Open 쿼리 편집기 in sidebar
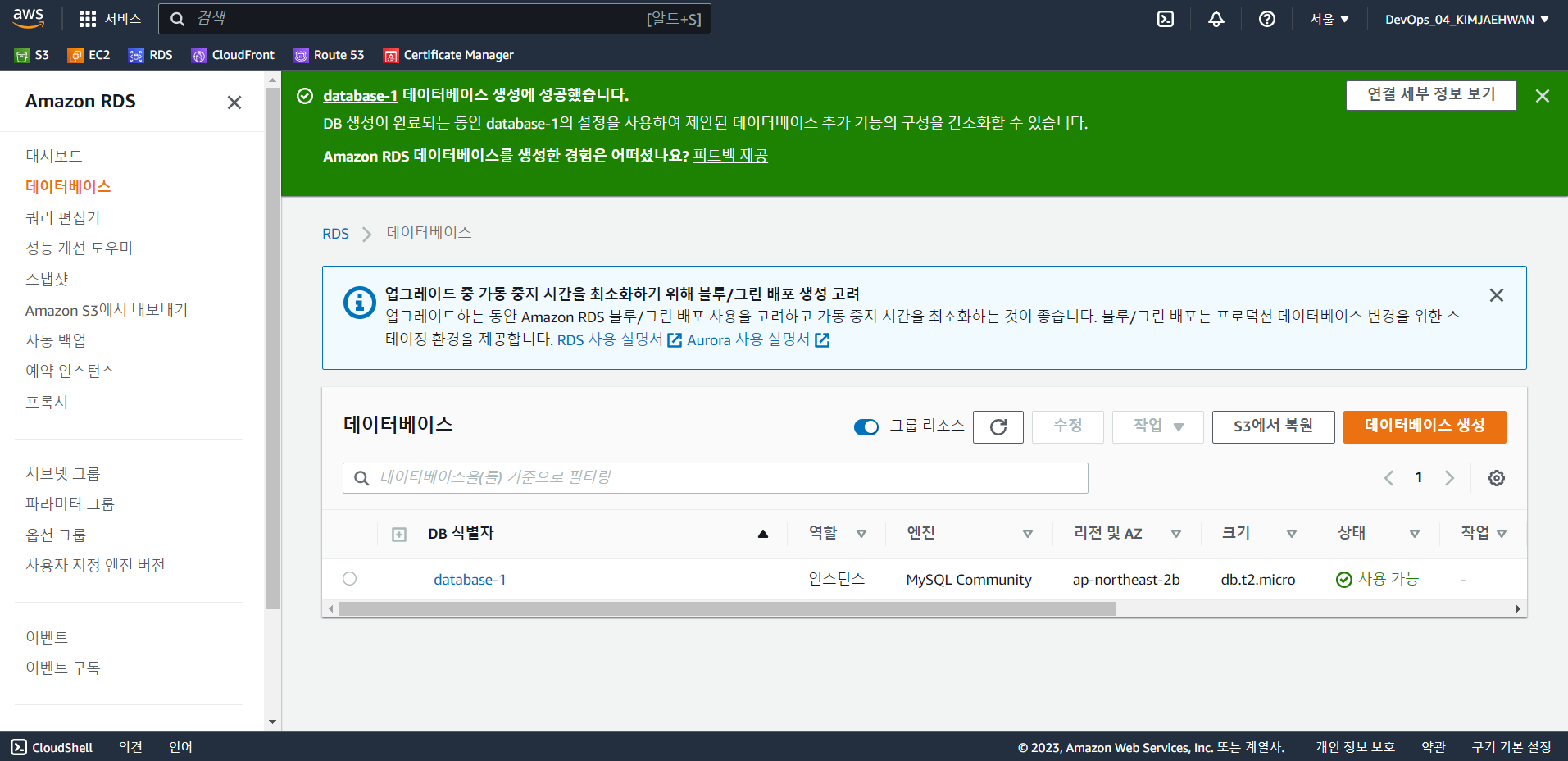This screenshot has width=1568, height=761. point(63,217)
